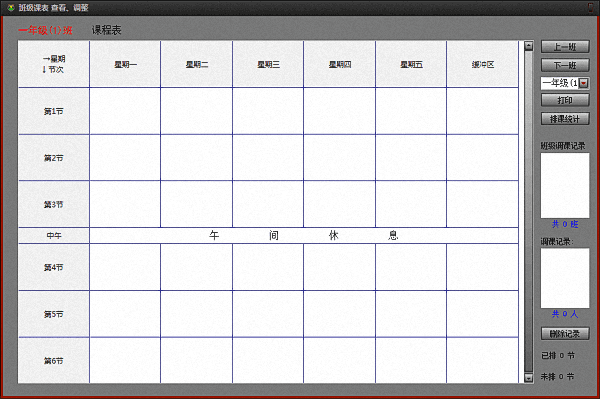Click the scrollbar down arrow
Screen dimensions: 600x399
click(x=528, y=378)
